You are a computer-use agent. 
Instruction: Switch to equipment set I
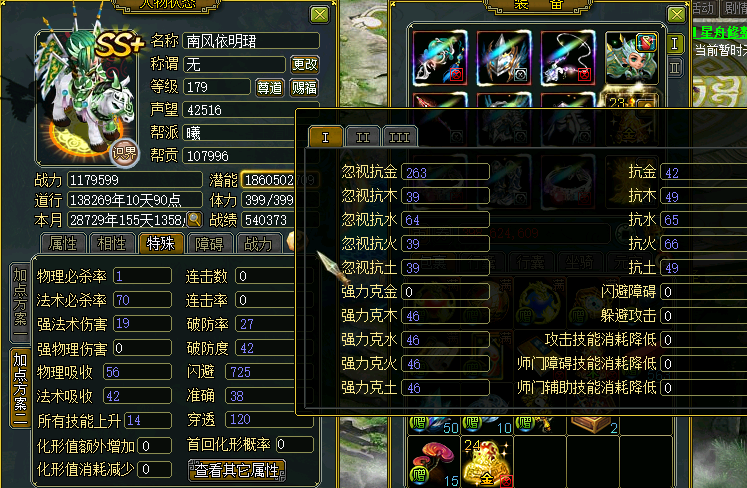(x=675, y=44)
